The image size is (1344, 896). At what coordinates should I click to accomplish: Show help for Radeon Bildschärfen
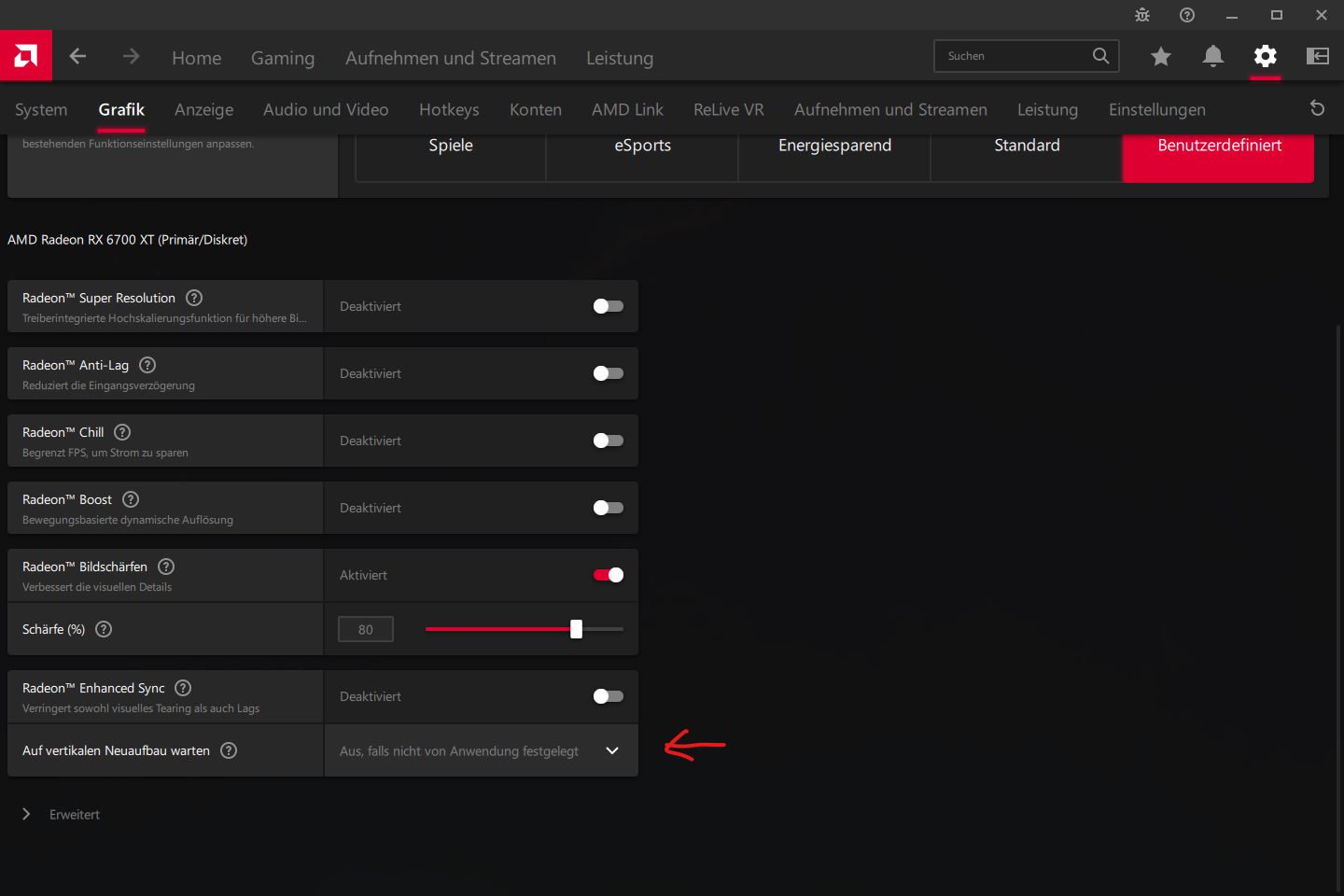(166, 567)
